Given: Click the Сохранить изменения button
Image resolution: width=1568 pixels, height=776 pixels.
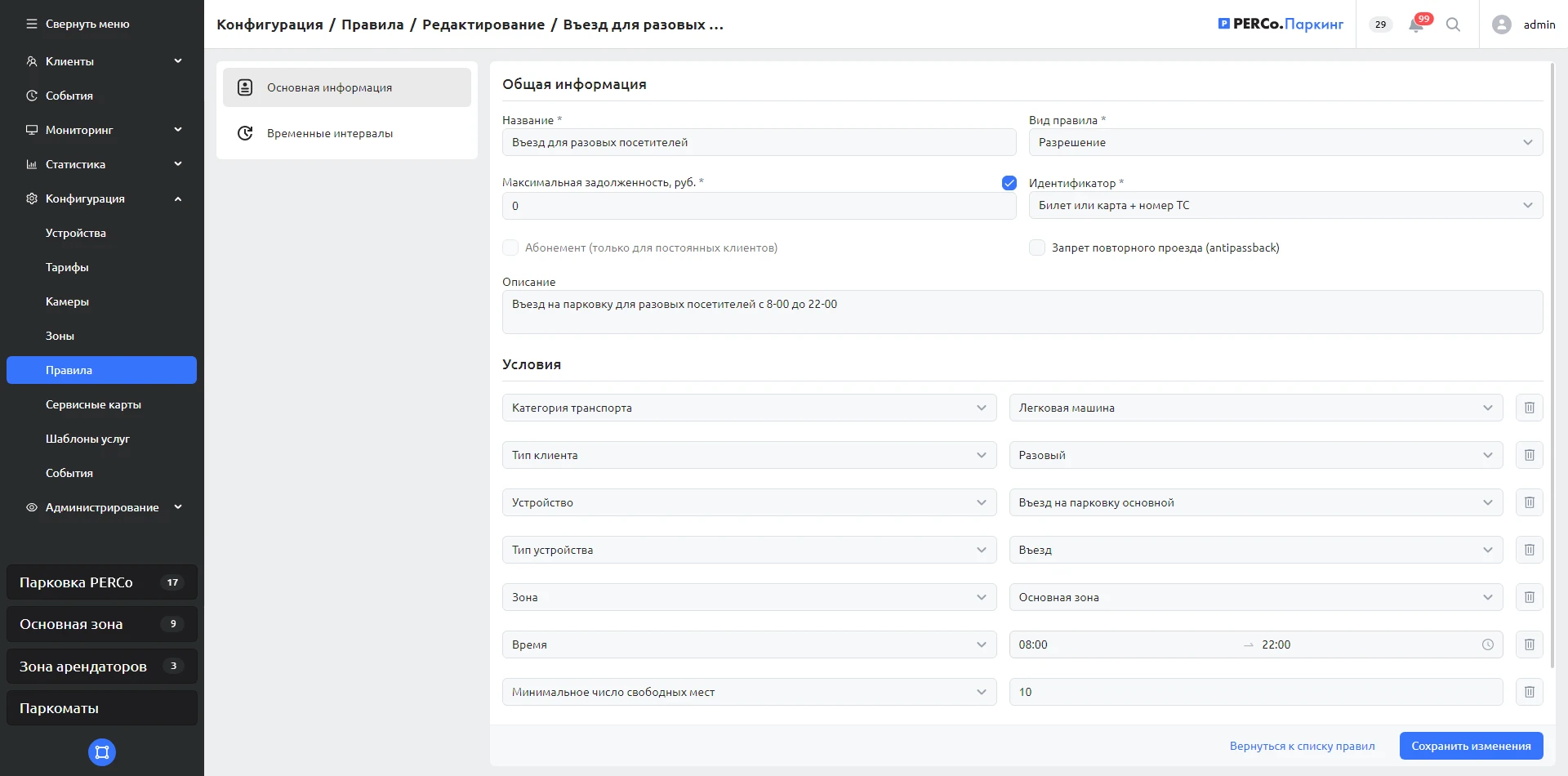Looking at the screenshot, I should pyautogui.click(x=1471, y=746).
